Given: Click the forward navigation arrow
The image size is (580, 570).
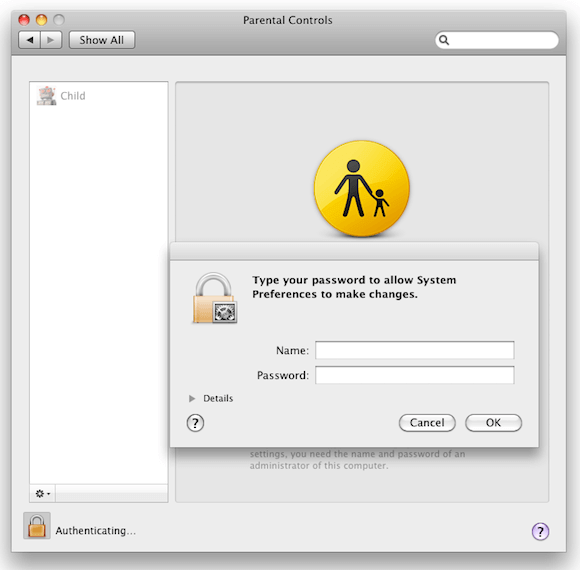Looking at the screenshot, I should click(x=51, y=40).
